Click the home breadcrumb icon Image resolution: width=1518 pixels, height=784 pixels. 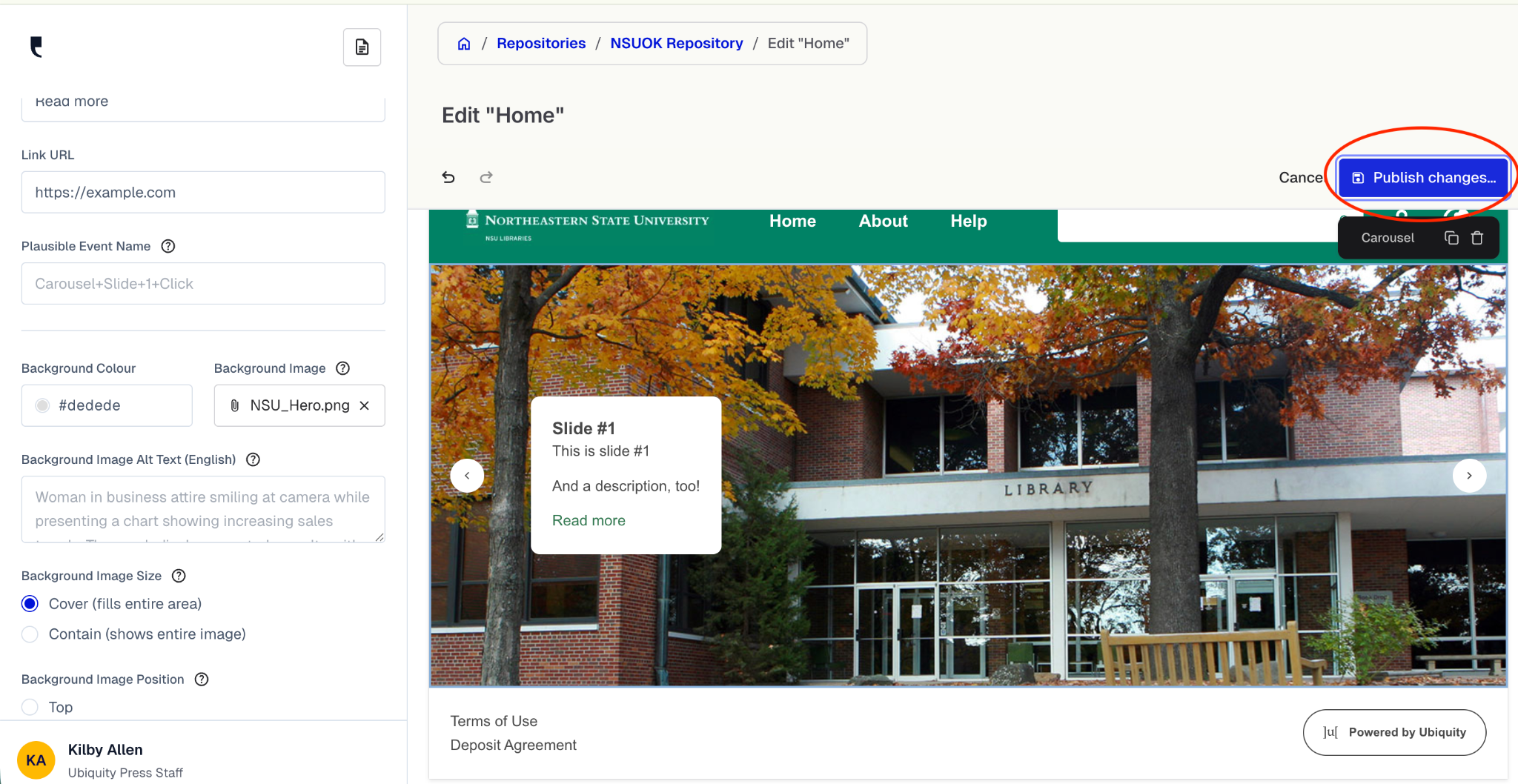tap(464, 44)
